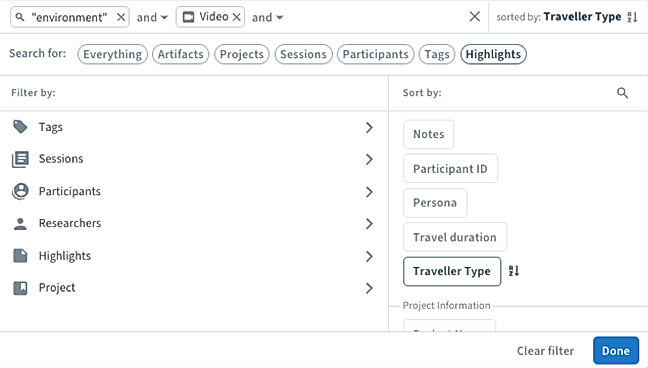Sort by Persona
The width and height of the screenshot is (648, 368).
click(x=435, y=203)
